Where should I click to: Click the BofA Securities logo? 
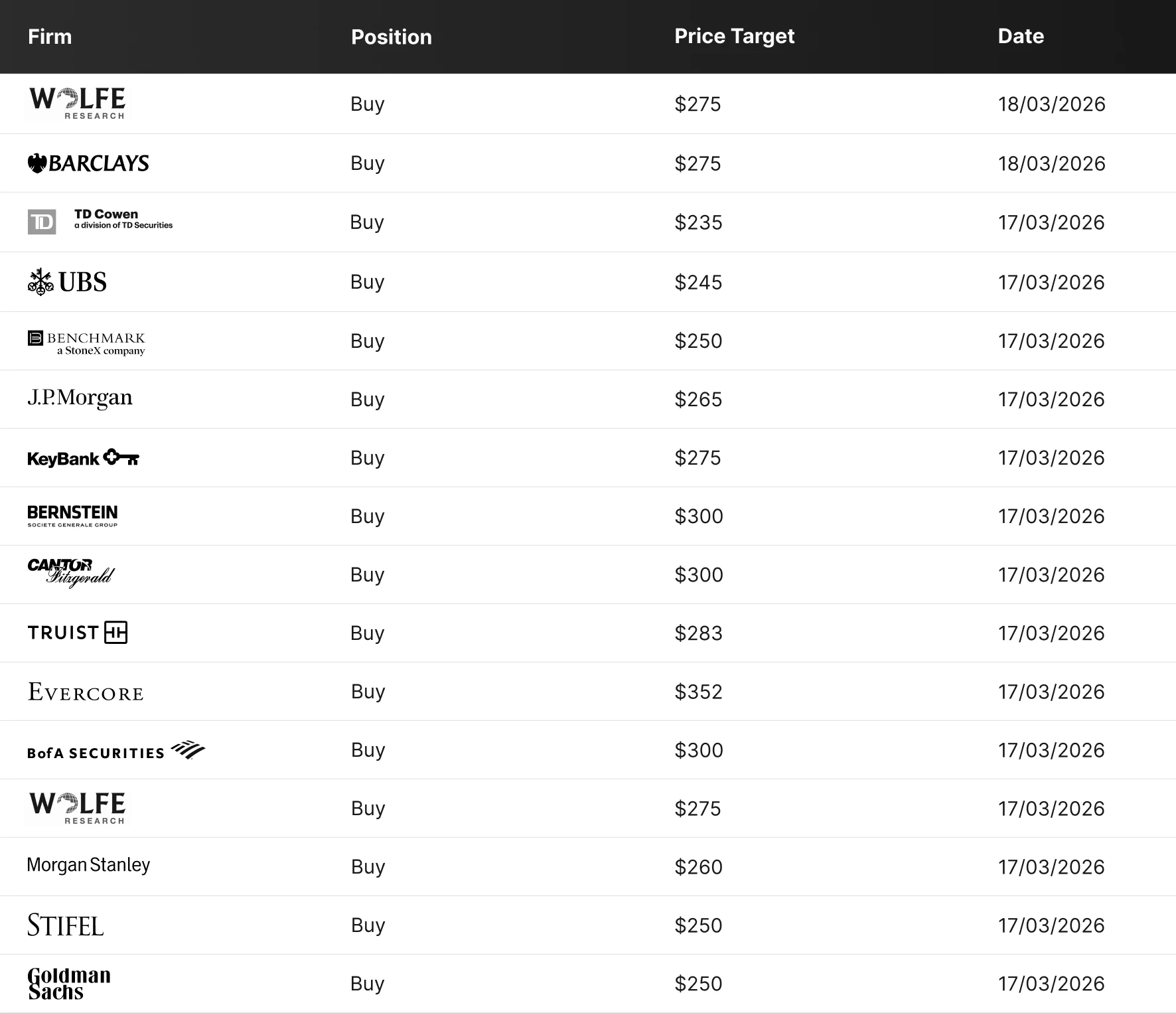pyautogui.click(x=115, y=751)
